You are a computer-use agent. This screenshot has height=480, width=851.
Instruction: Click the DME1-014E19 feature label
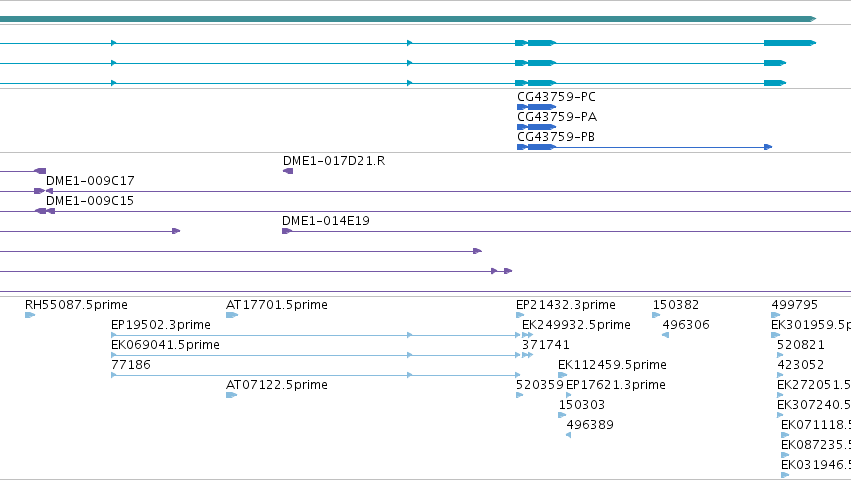(326, 221)
